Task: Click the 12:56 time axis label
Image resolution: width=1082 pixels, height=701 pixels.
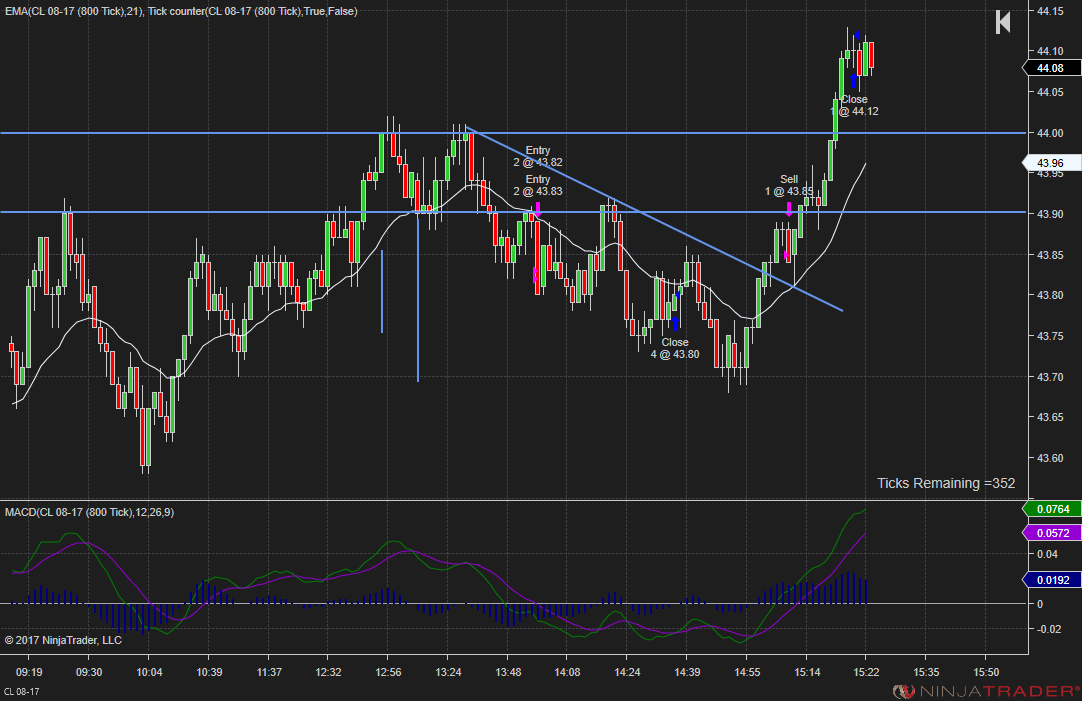Action: point(388,672)
